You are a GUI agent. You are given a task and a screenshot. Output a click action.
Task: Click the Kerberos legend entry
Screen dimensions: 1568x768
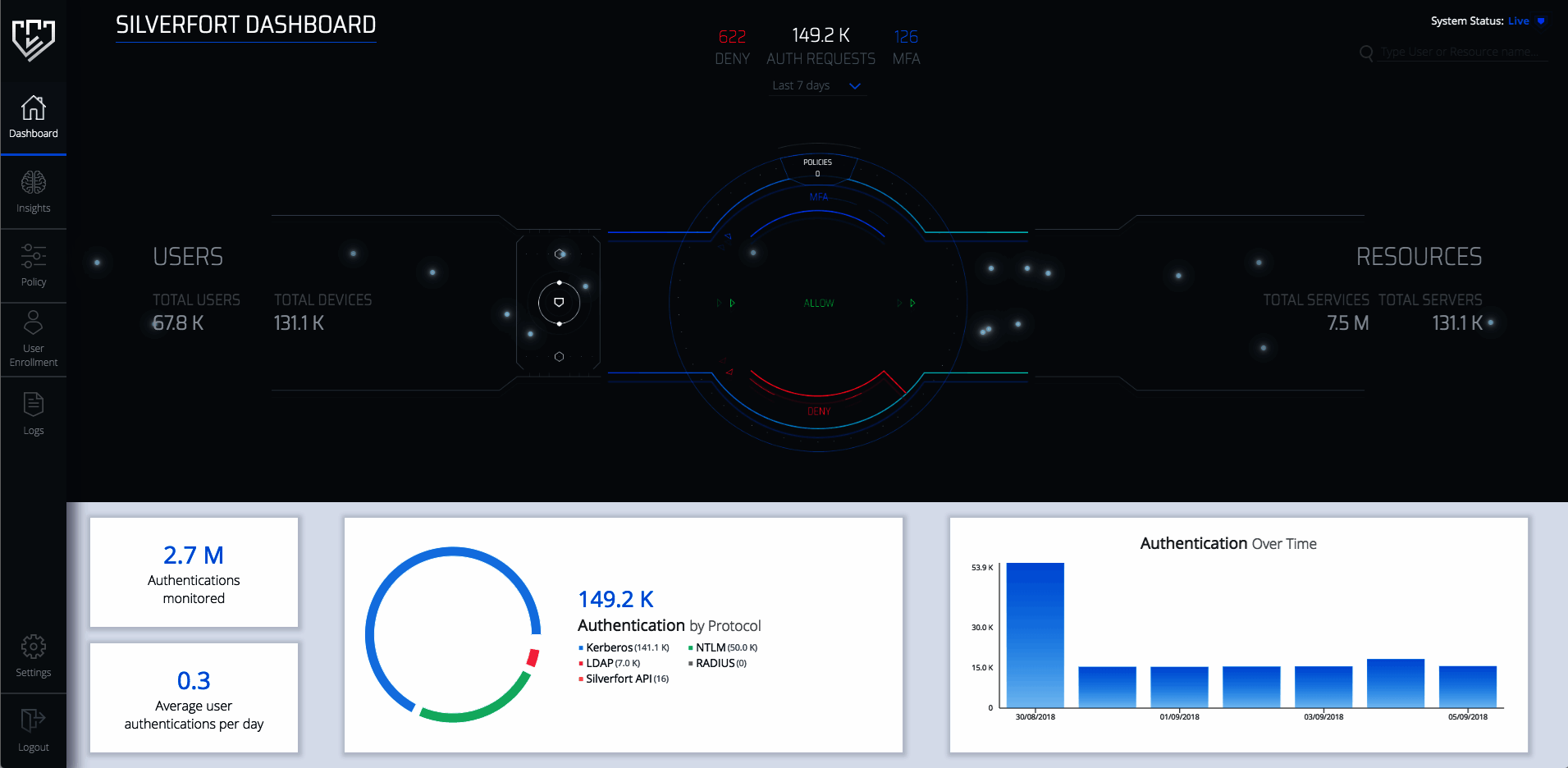(624, 648)
